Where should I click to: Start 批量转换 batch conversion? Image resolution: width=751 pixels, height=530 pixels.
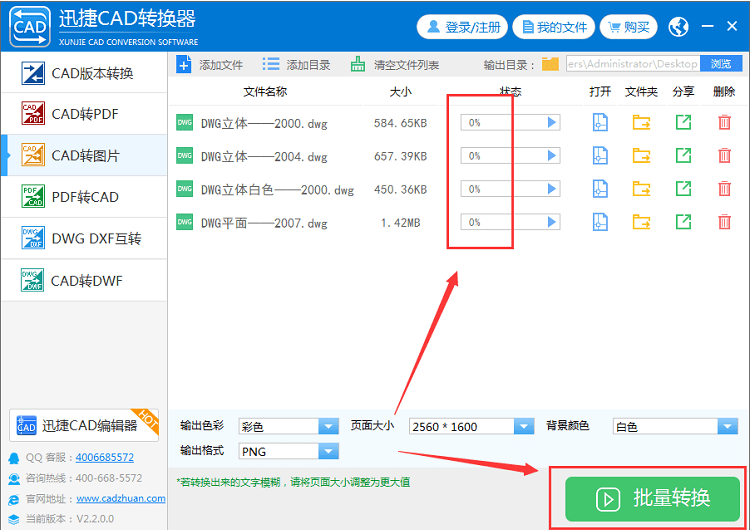(x=652, y=499)
